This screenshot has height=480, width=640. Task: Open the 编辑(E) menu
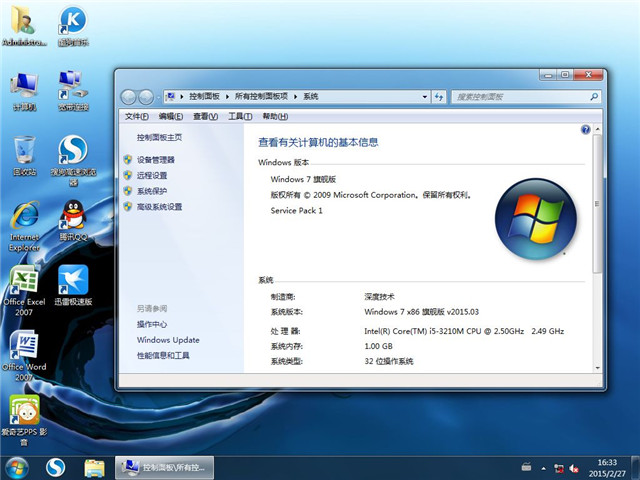[171, 116]
